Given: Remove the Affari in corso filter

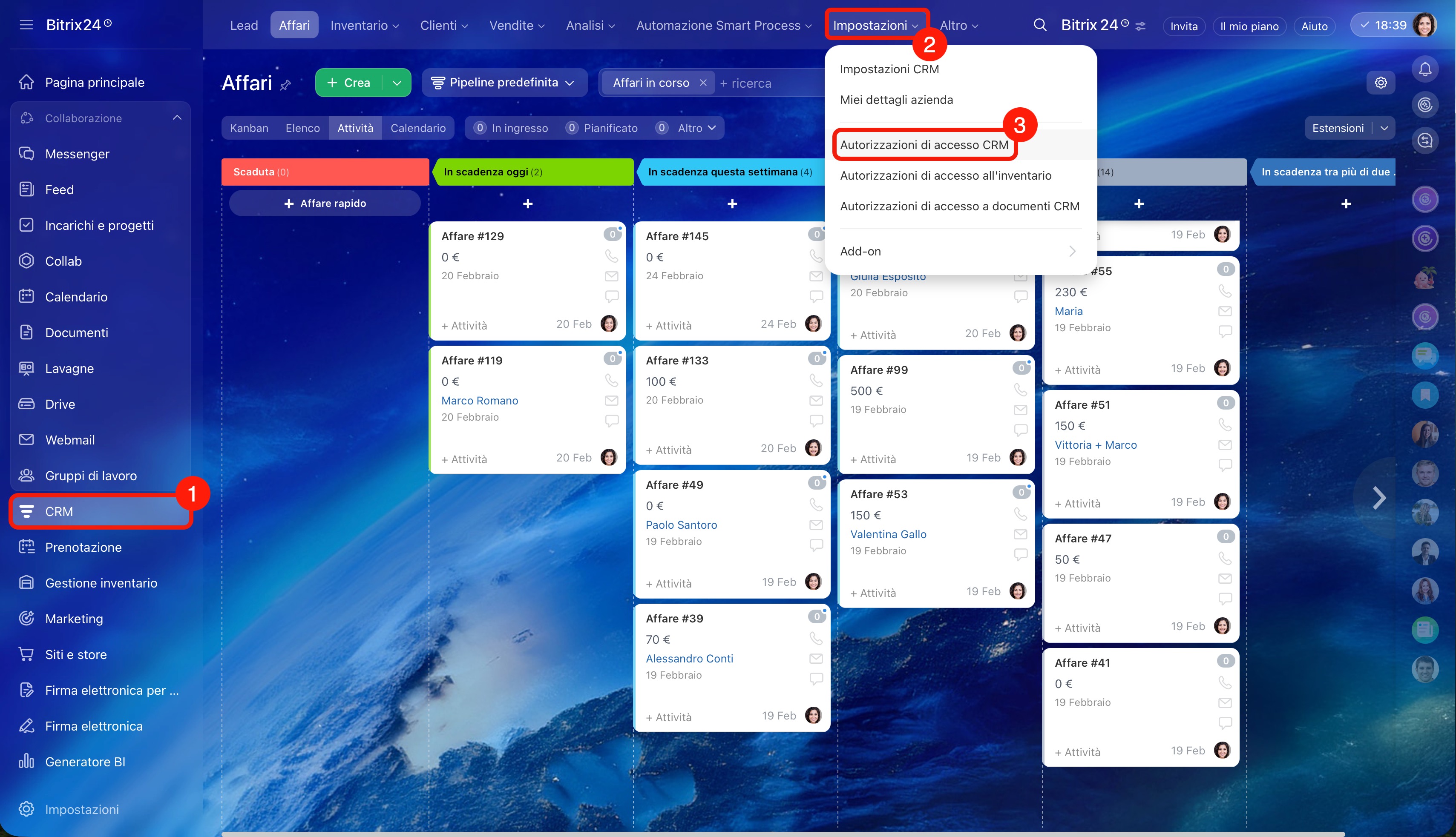Looking at the screenshot, I should 703,83.
